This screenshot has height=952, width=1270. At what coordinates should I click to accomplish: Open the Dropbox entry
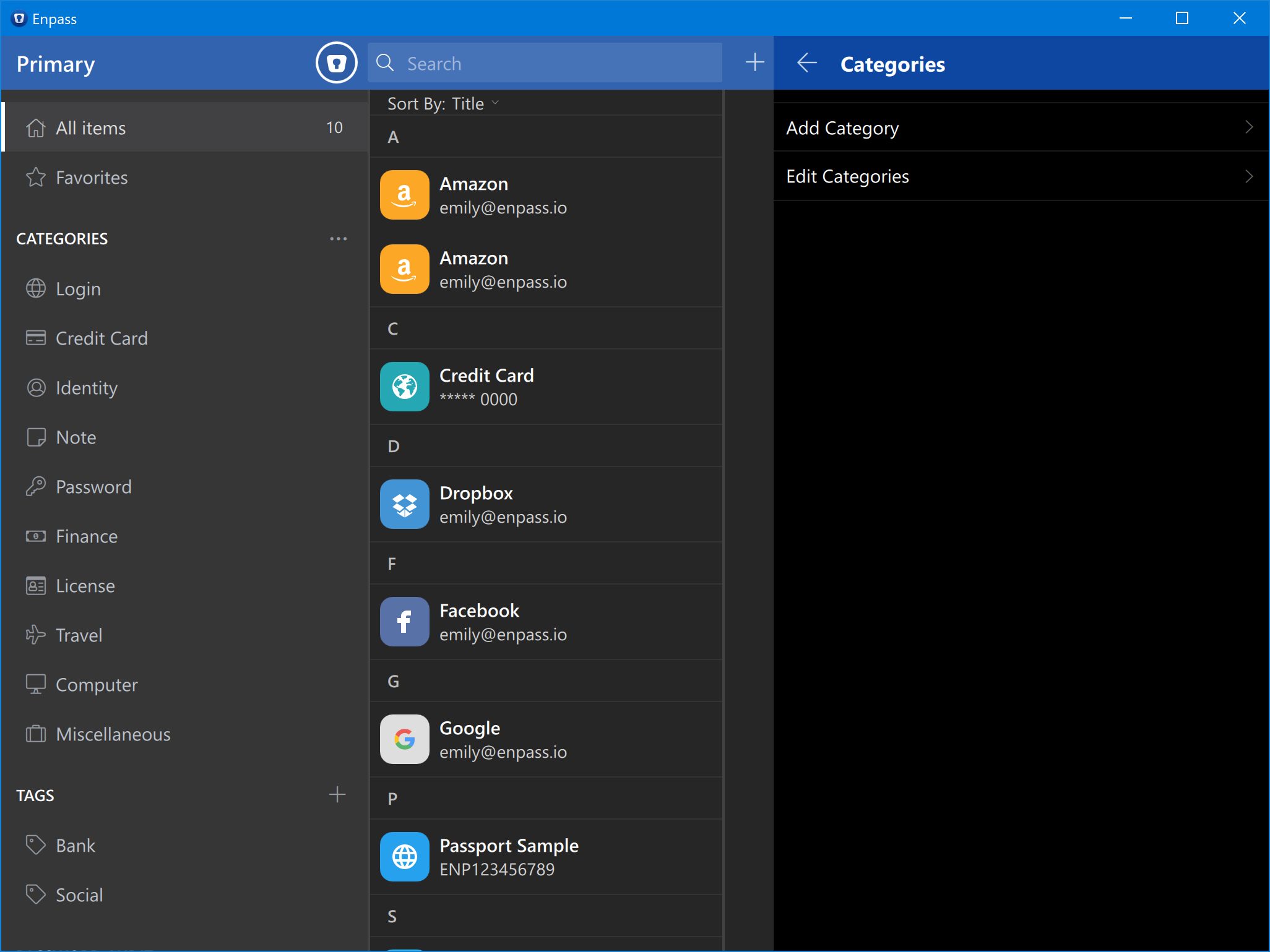point(546,504)
